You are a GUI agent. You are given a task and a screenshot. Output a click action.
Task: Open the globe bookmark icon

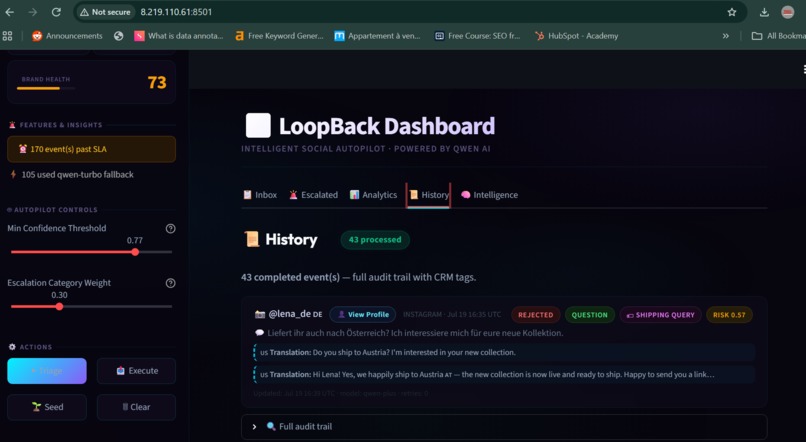point(119,36)
